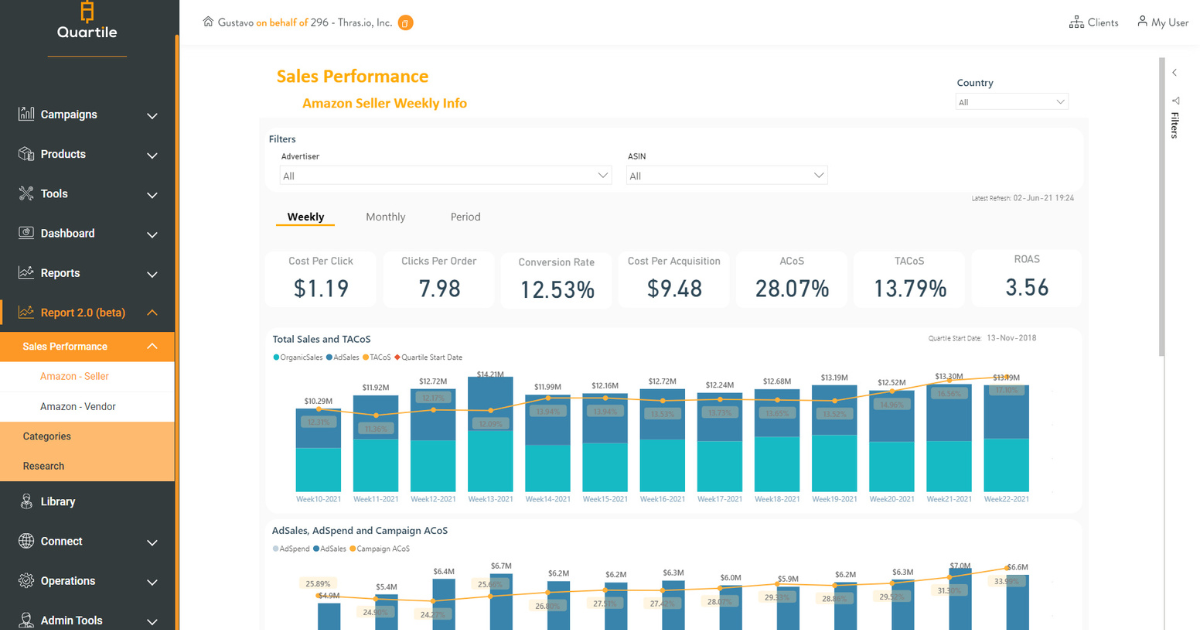The width and height of the screenshot is (1200, 630).
Task: Click the Amazon Seller Weekly Info heading
Action: coord(384,103)
